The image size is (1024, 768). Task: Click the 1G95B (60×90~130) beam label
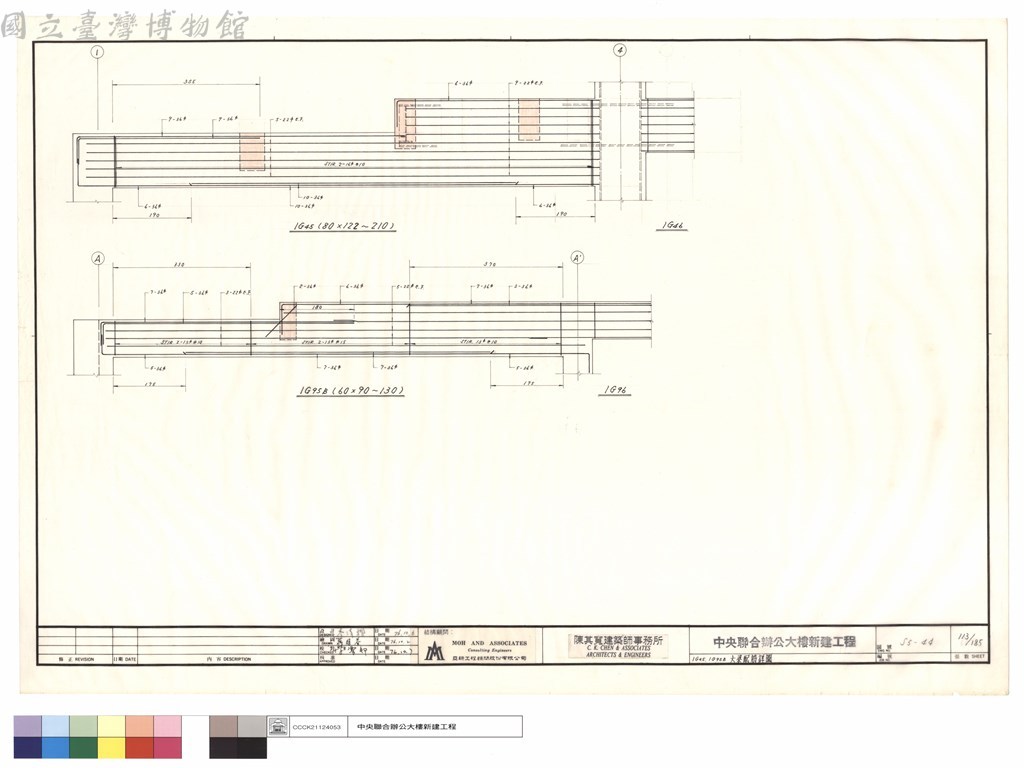pyautogui.click(x=351, y=391)
